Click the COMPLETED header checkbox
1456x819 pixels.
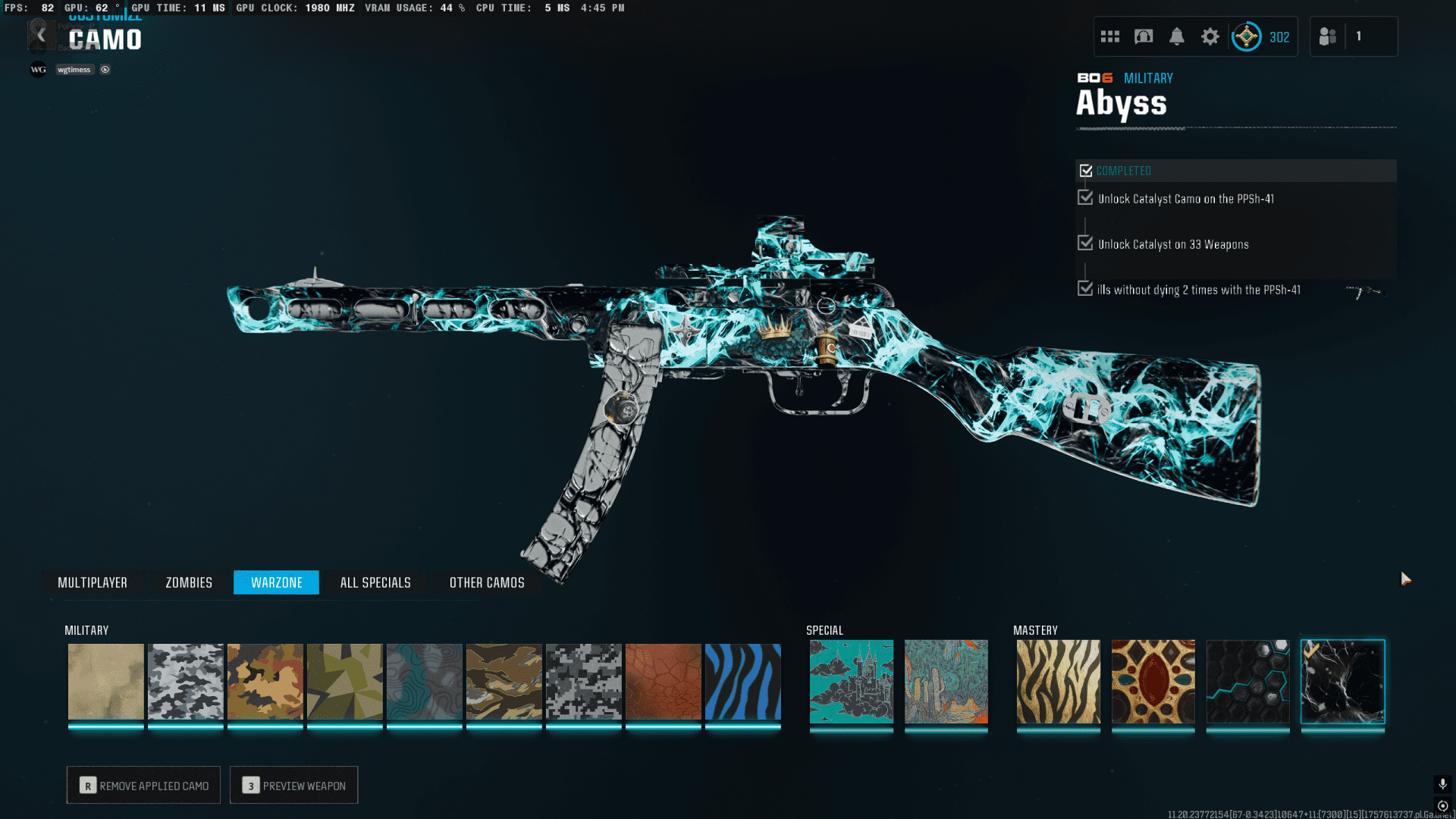pos(1086,171)
